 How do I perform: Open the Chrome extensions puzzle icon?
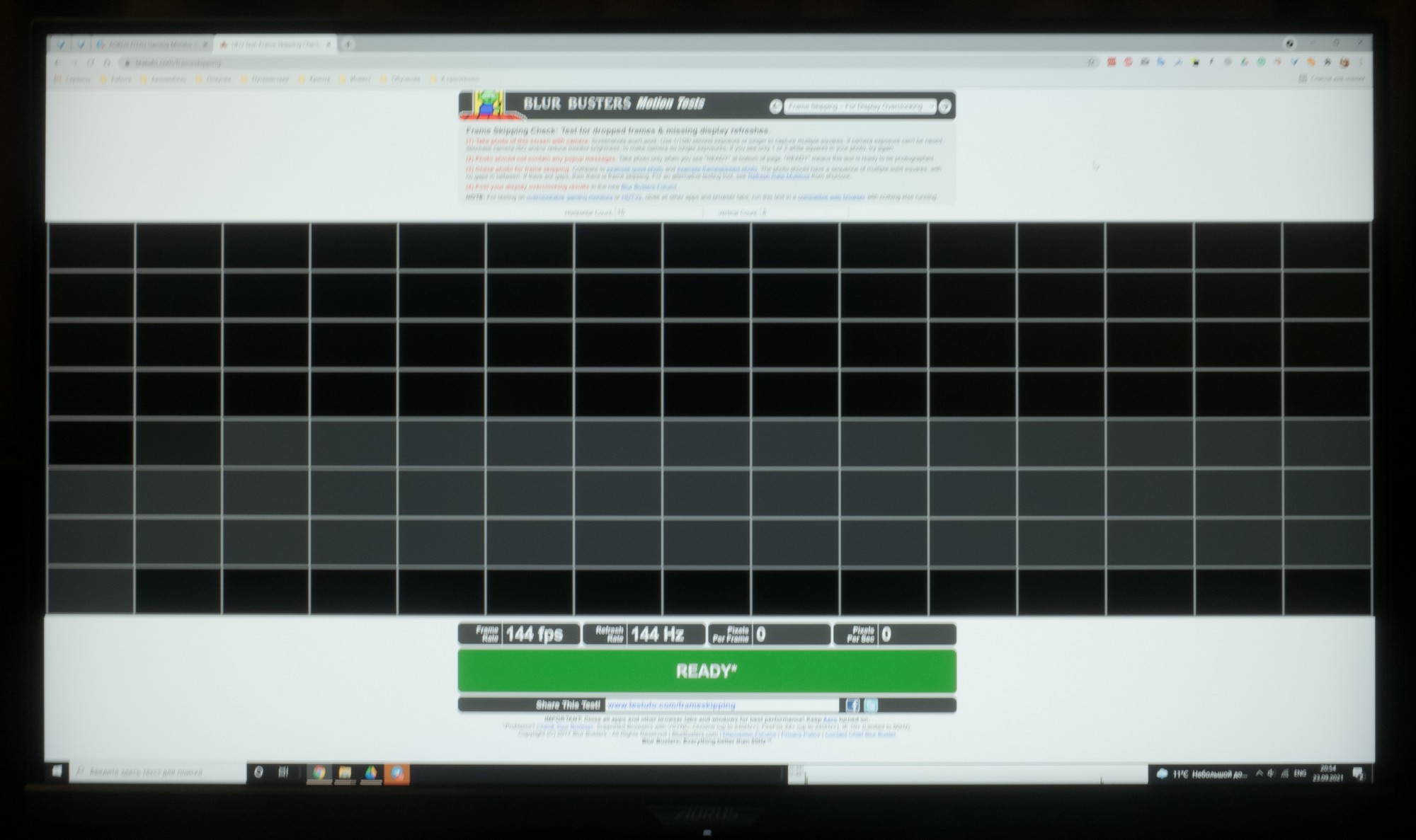[x=1328, y=62]
